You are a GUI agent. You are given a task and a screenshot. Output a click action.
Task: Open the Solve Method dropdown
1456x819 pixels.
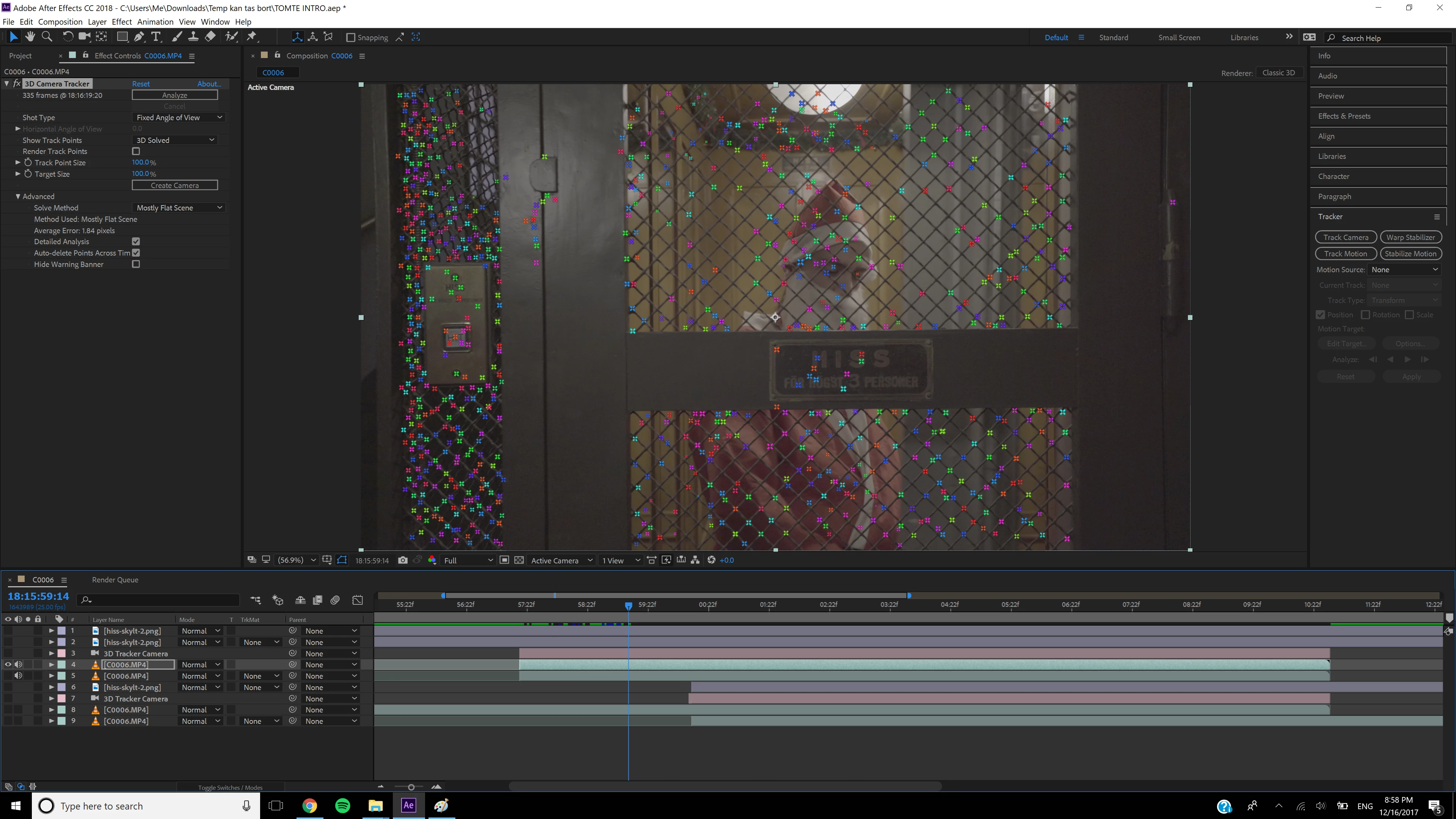pyautogui.click(x=178, y=208)
